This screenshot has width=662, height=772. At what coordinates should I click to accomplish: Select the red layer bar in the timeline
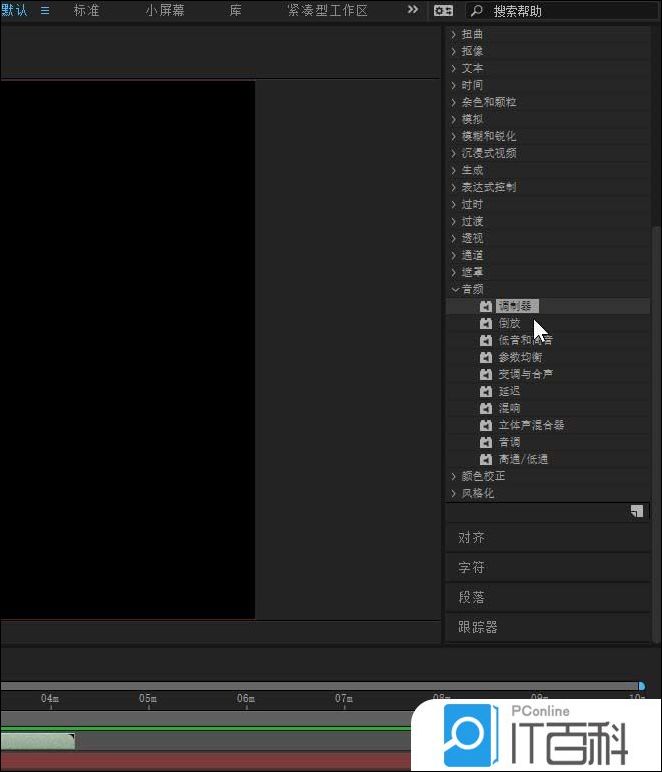coord(206,761)
